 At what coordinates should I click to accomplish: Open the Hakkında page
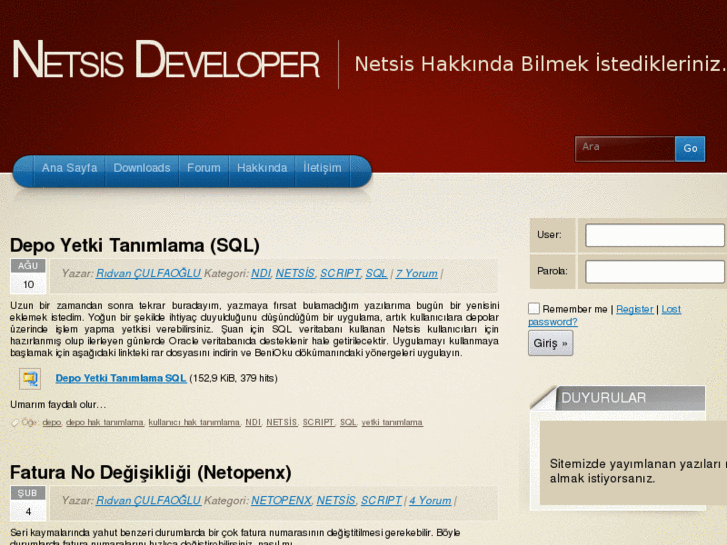pyautogui.click(x=262, y=168)
